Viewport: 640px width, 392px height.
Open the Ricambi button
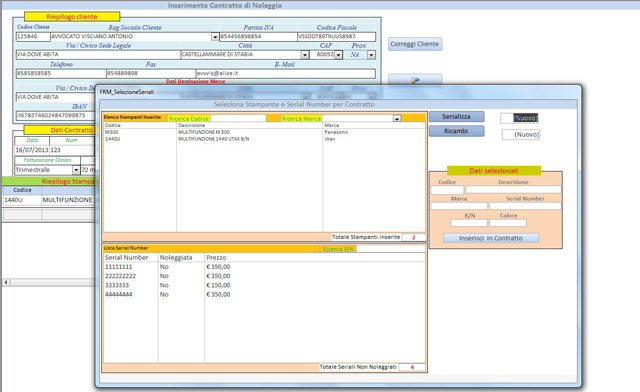click(456, 131)
